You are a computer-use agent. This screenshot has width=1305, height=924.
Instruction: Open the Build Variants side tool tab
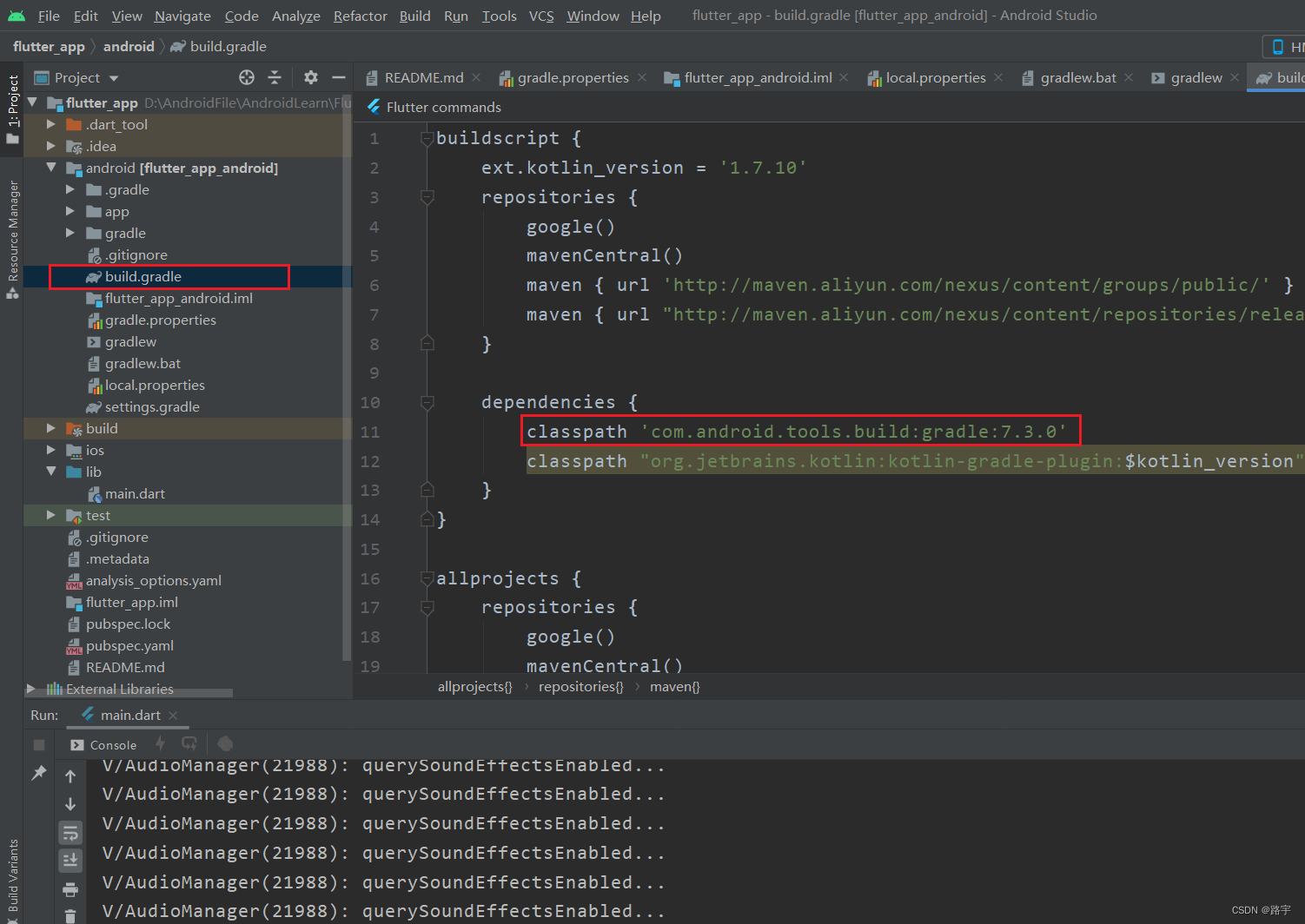pos(12,879)
